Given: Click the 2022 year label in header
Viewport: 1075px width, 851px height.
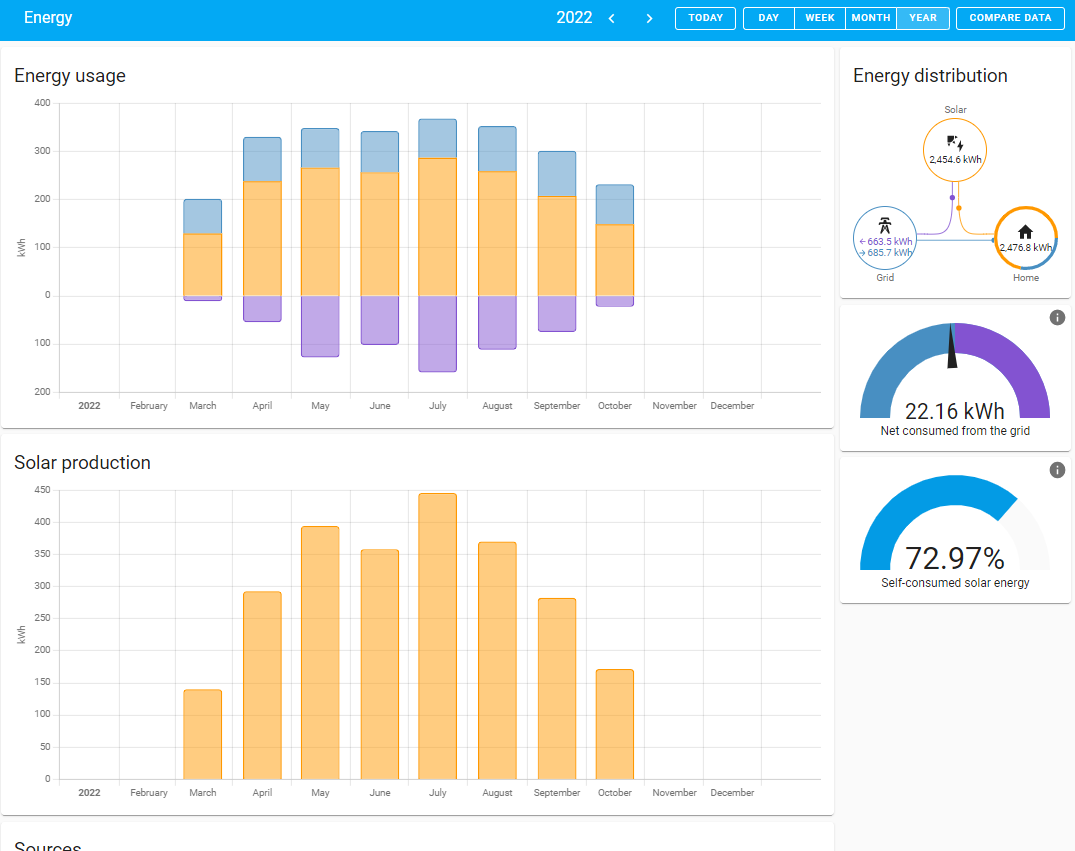Looking at the screenshot, I should [x=574, y=18].
